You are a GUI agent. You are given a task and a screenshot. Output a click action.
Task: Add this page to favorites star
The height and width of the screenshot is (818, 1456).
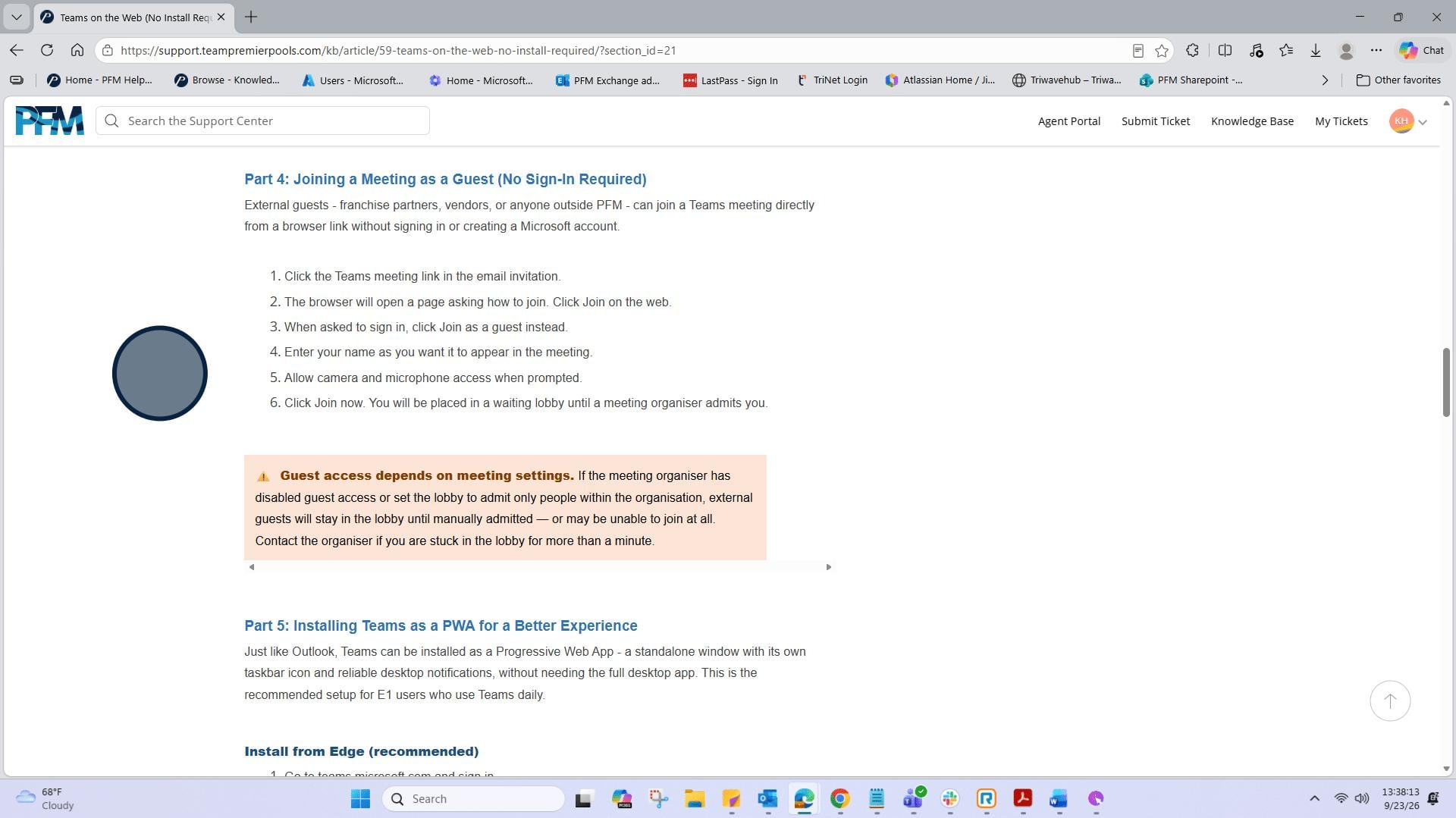(x=1162, y=51)
